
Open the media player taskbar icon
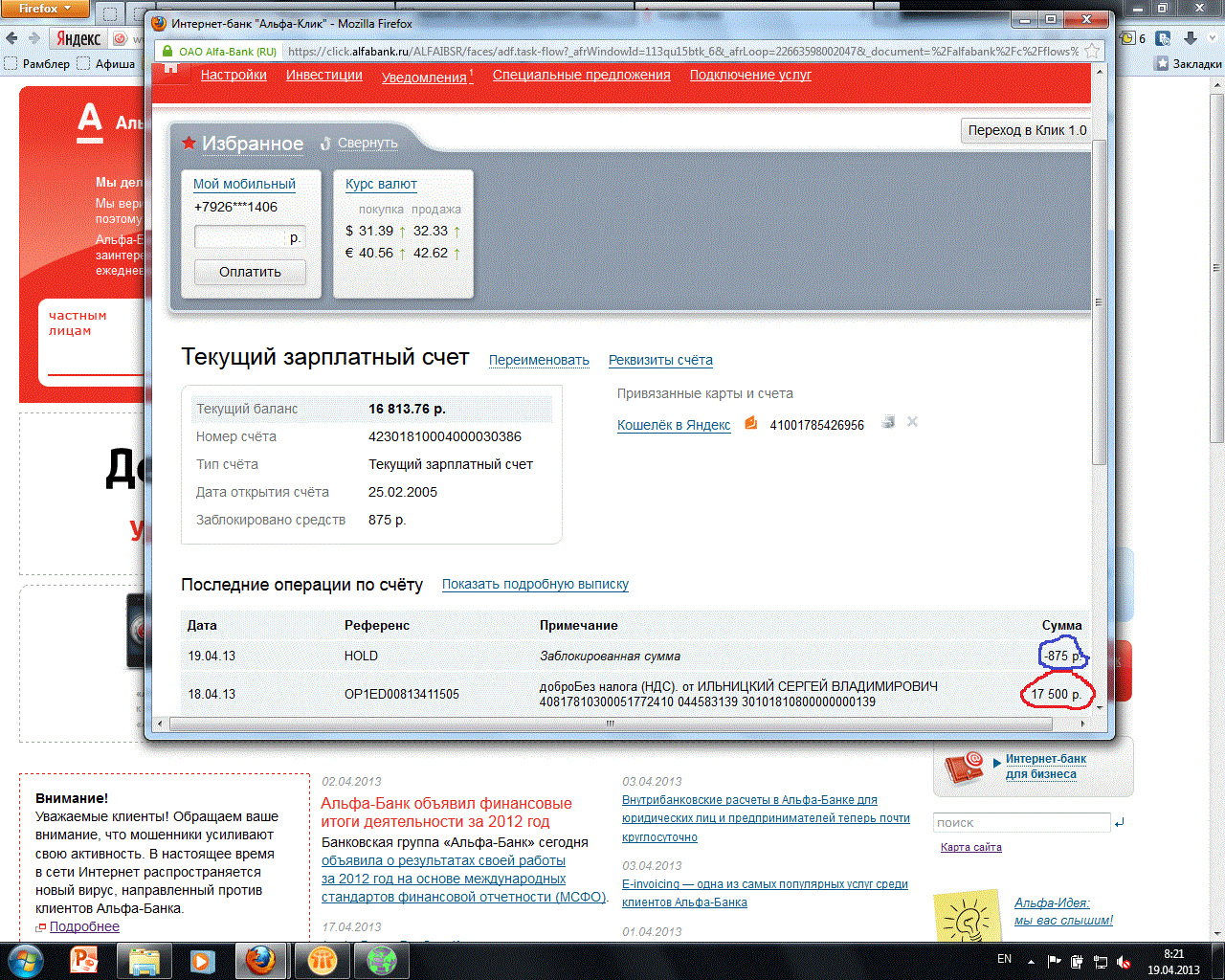(202, 960)
